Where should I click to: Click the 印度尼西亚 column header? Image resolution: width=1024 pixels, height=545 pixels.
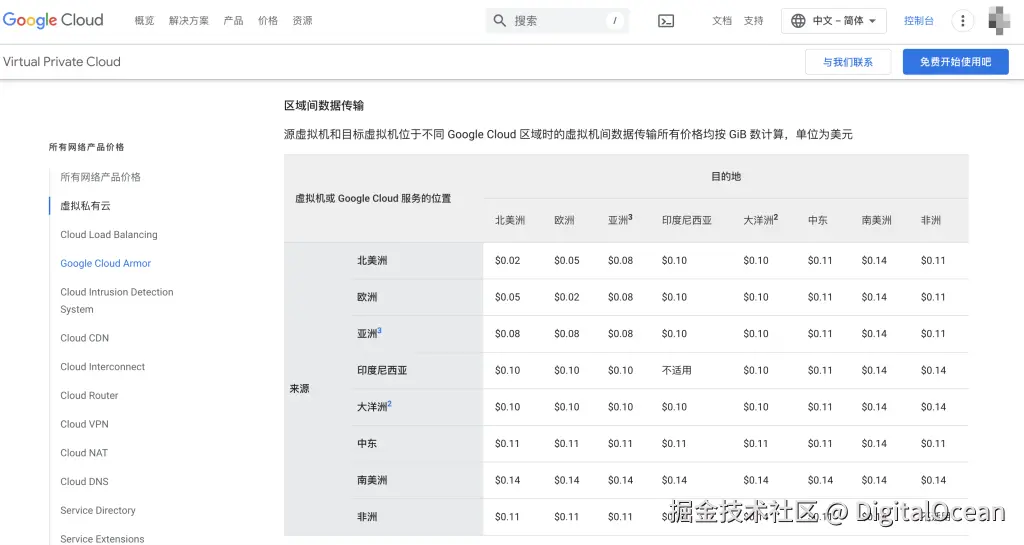pyautogui.click(x=687, y=221)
